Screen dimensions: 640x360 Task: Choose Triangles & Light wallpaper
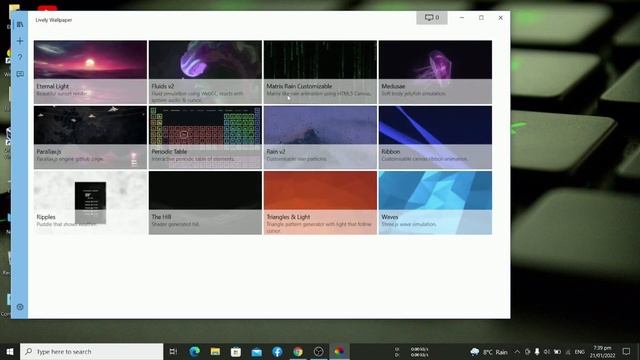pos(320,202)
